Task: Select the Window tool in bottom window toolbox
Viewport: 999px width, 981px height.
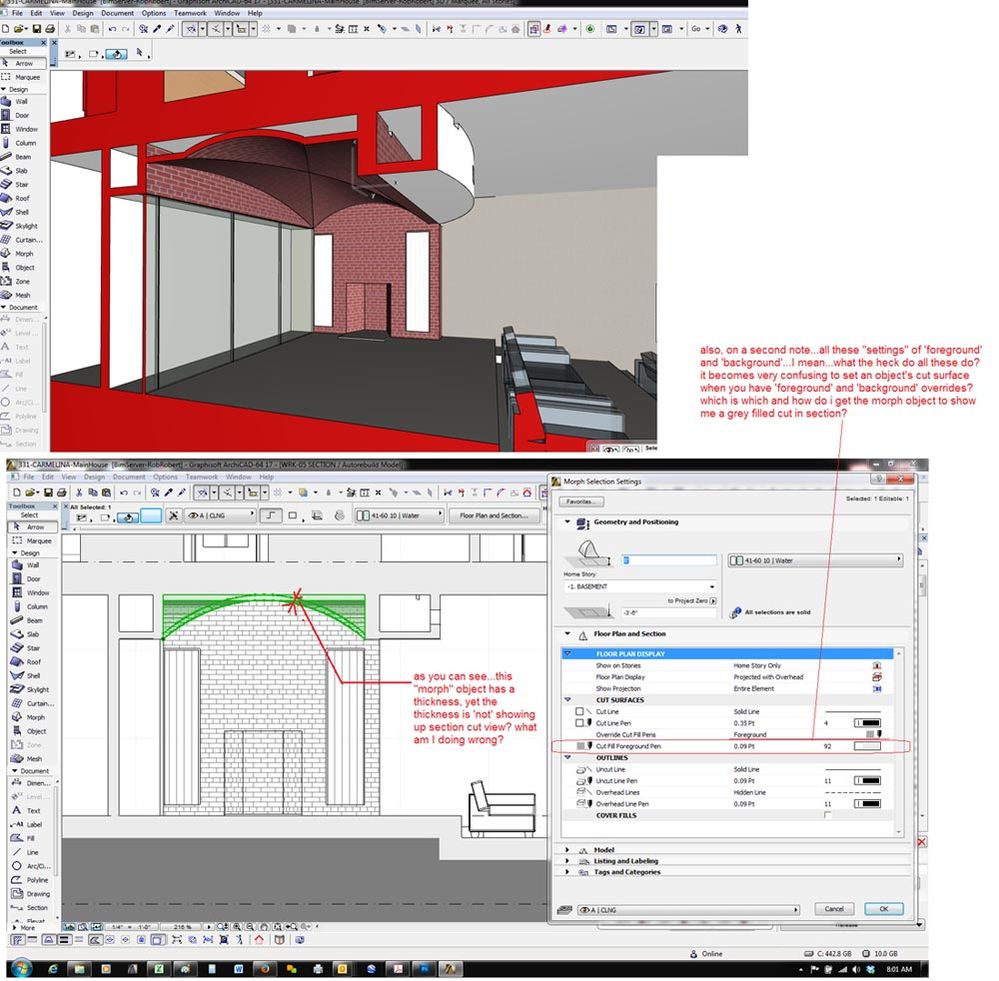Action: 34,592
